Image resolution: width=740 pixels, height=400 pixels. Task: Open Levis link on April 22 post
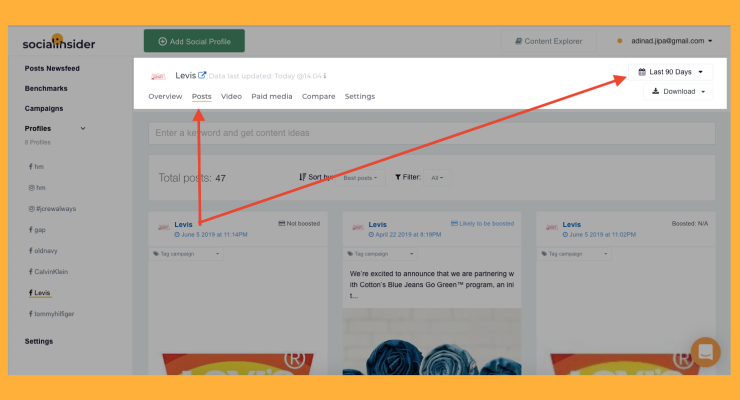coord(378,225)
